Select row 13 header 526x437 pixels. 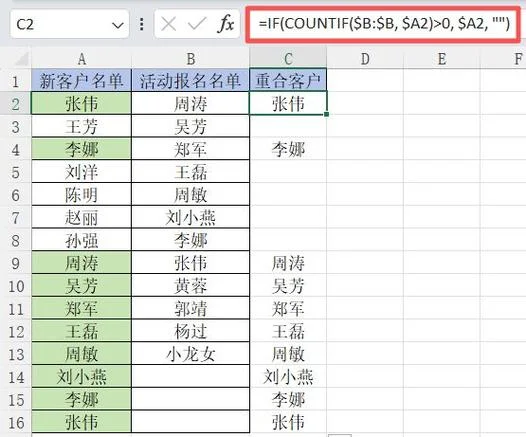tap(15, 354)
